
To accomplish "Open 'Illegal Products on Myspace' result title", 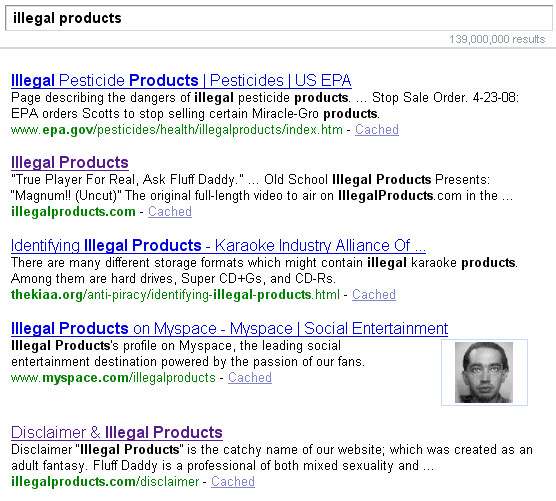I will tap(229, 328).
